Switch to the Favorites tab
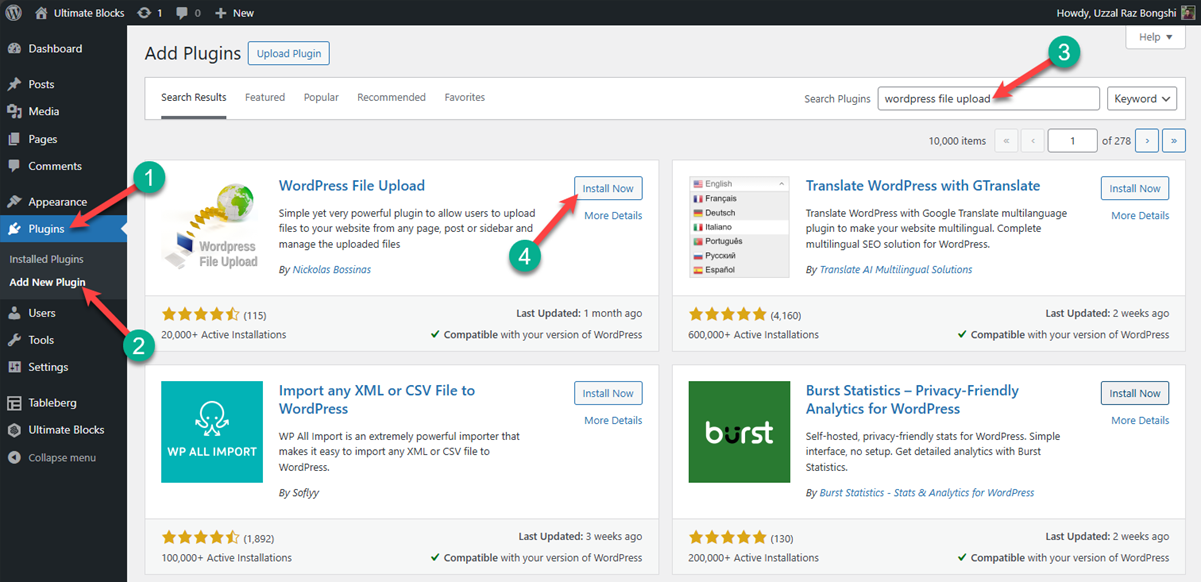The width and height of the screenshot is (1201, 582). (x=465, y=97)
